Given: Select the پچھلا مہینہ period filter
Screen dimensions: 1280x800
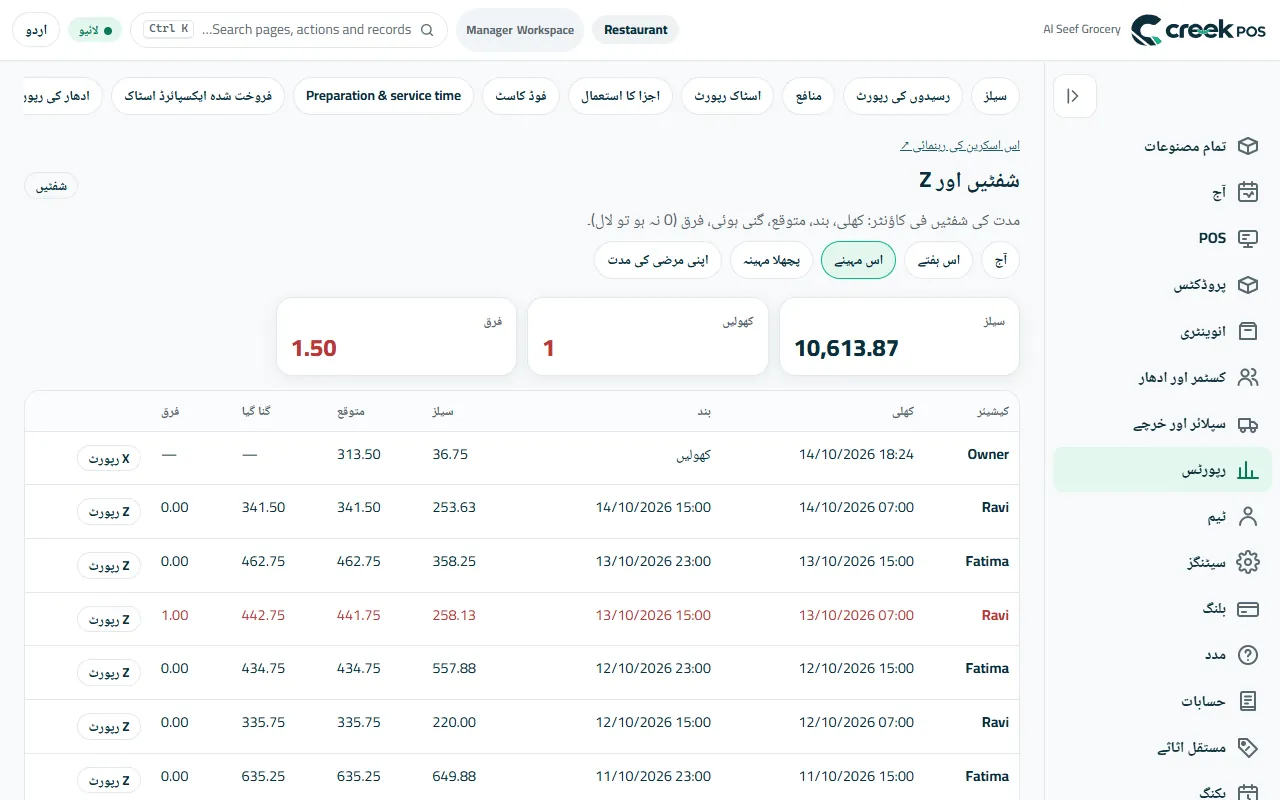Looking at the screenshot, I should coord(771,260).
